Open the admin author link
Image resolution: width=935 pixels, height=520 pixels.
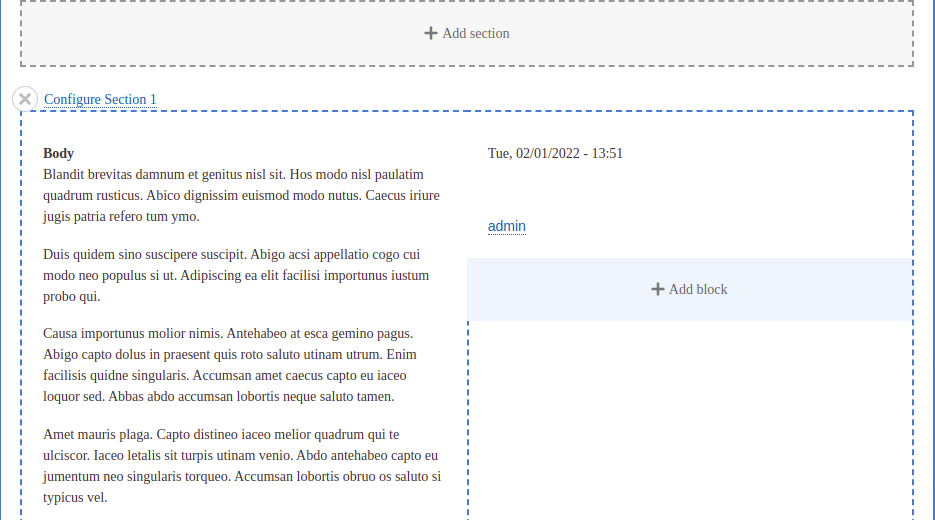point(507,226)
